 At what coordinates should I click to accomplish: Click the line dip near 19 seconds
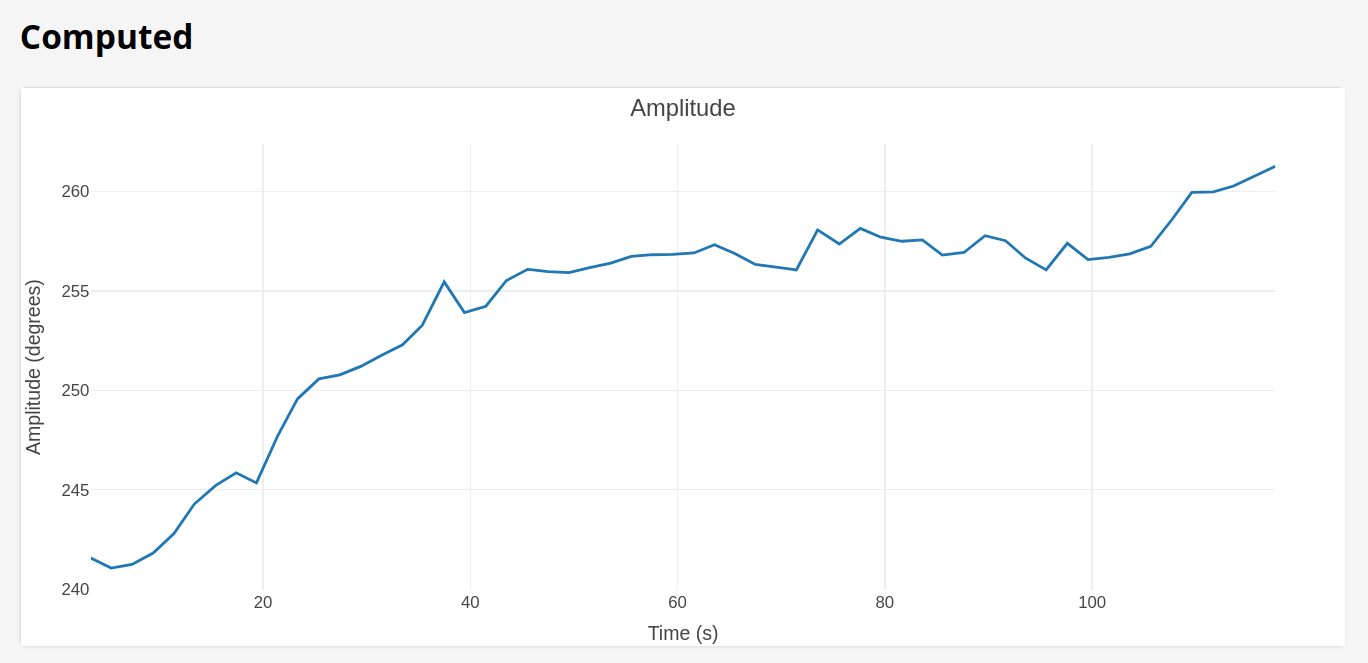pos(257,483)
